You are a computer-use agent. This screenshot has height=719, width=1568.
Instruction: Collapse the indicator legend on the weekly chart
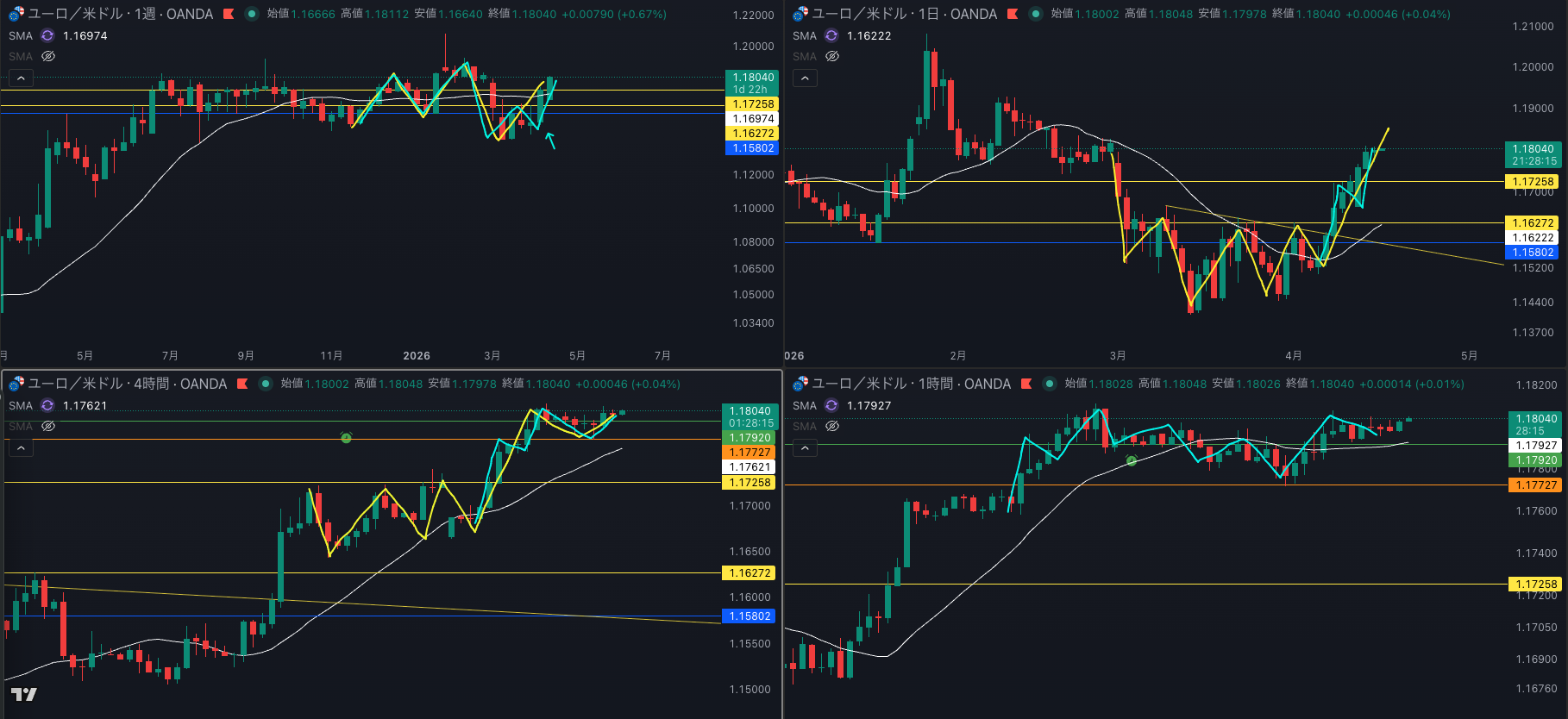click(x=21, y=78)
